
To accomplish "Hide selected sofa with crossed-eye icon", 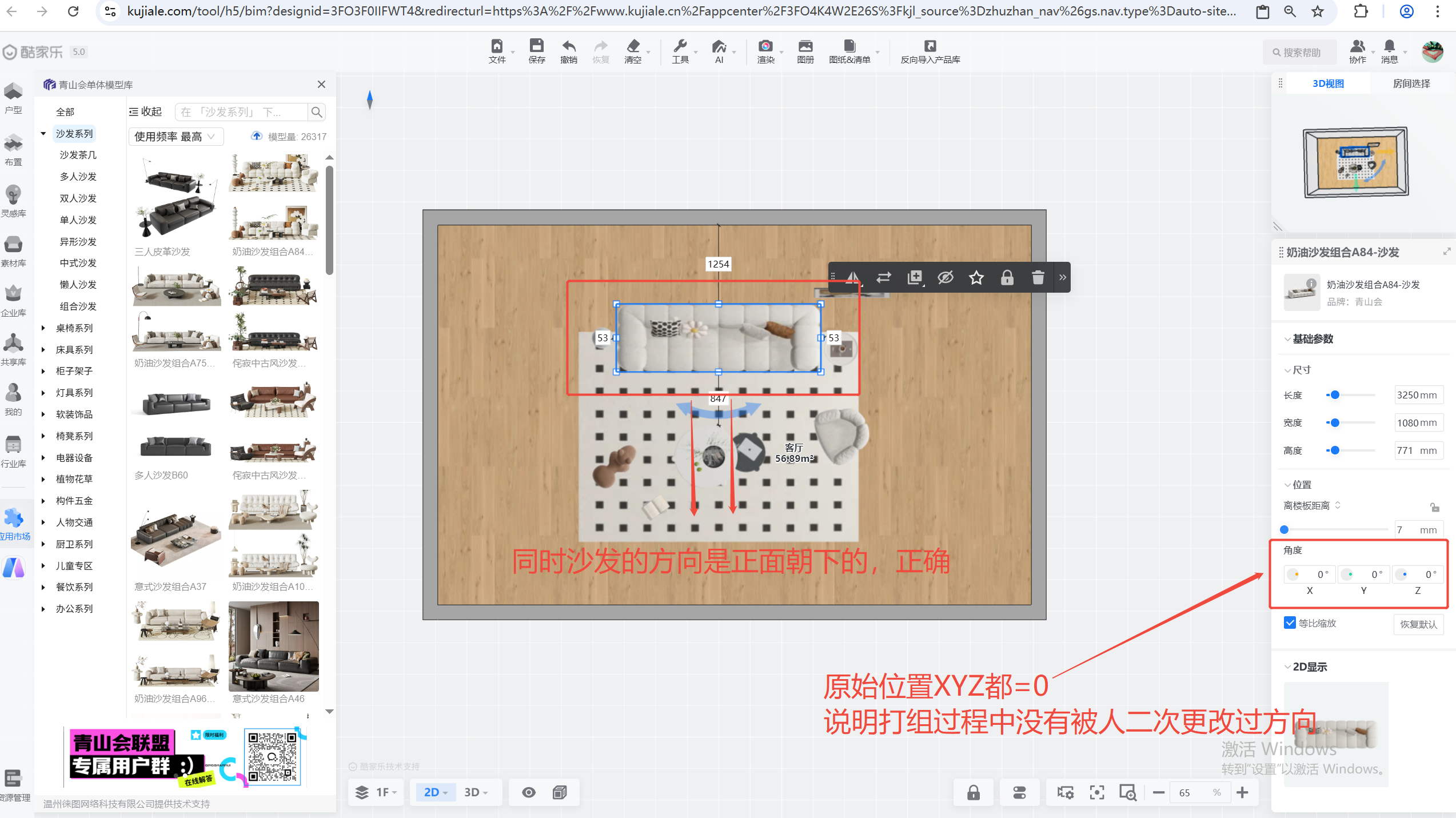I will point(946,278).
